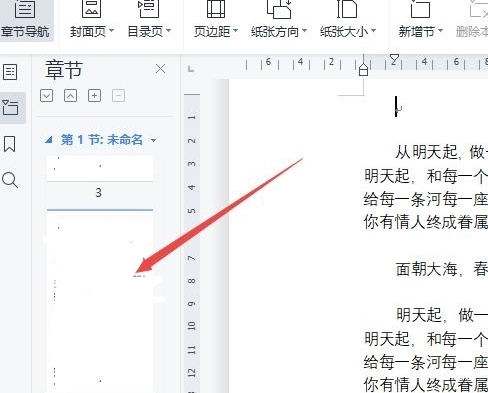Open the 页边距 margins dropdown

click(x=216, y=32)
